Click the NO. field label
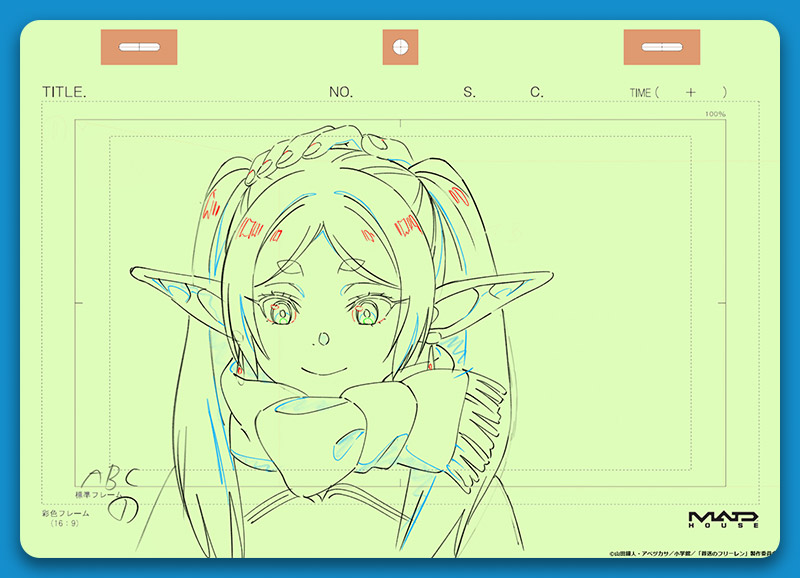The width and height of the screenshot is (800, 578). pyautogui.click(x=341, y=92)
